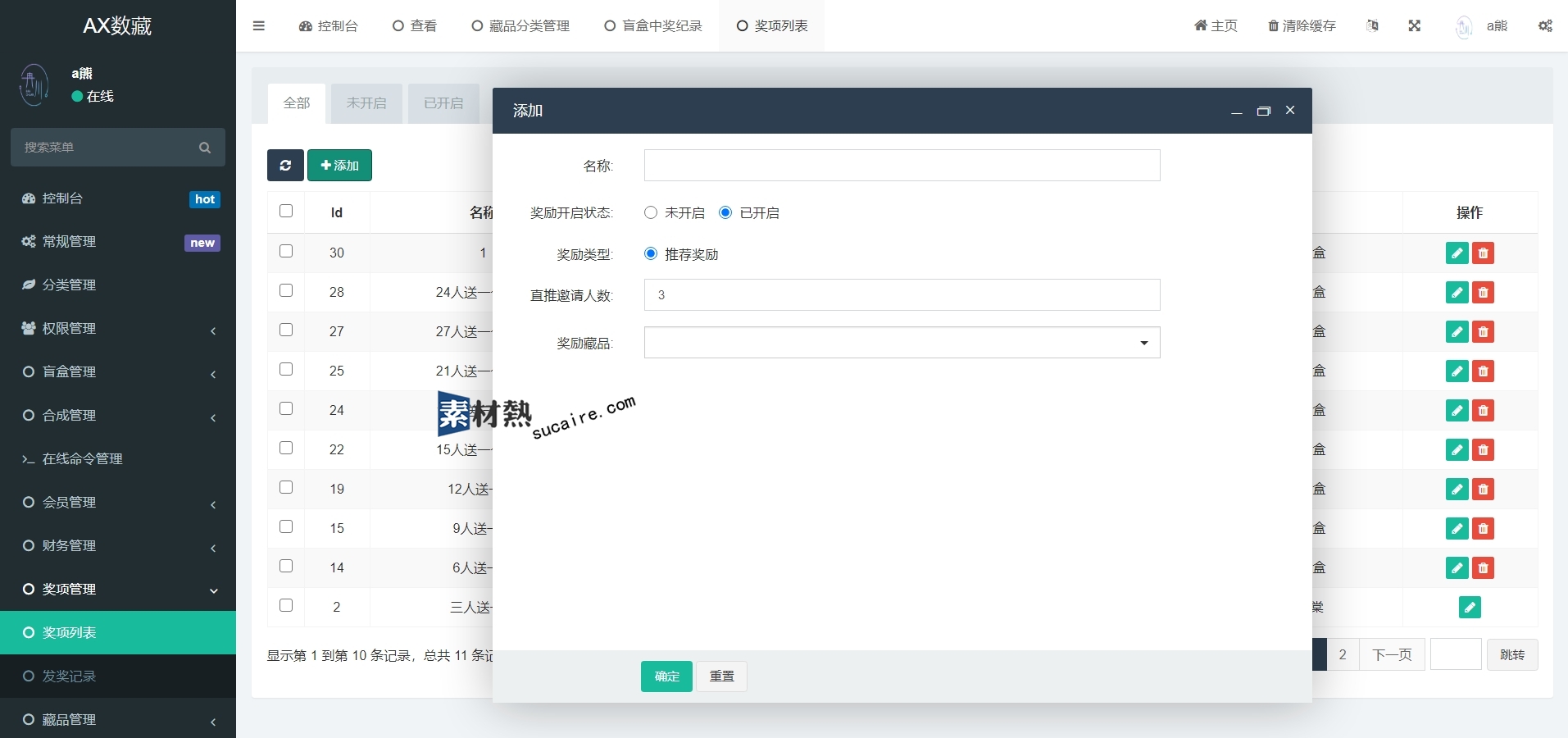The image size is (1568, 738).
Task: Click the delete trash icon for row 15
Action: tap(1483, 528)
